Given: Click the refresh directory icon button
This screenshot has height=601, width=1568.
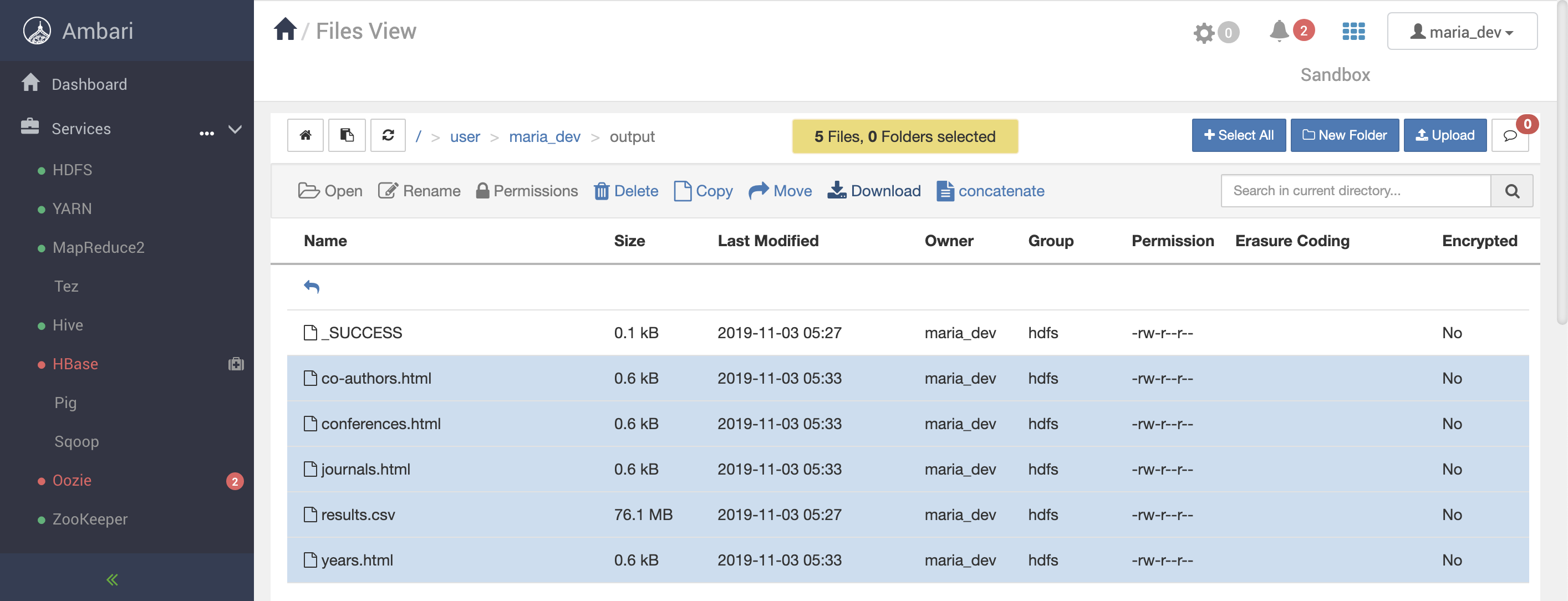Looking at the screenshot, I should pyautogui.click(x=388, y=135).
